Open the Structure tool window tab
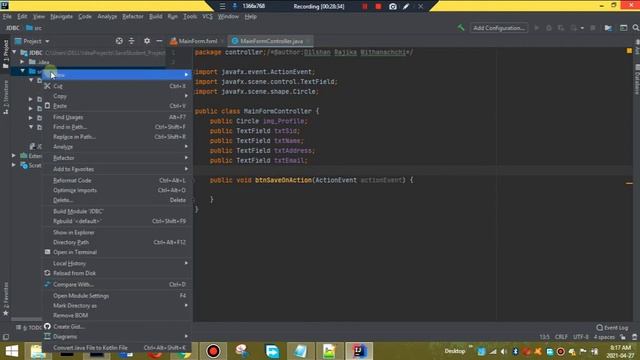Screen dimensions: 640x360 [x=6, y=97]
